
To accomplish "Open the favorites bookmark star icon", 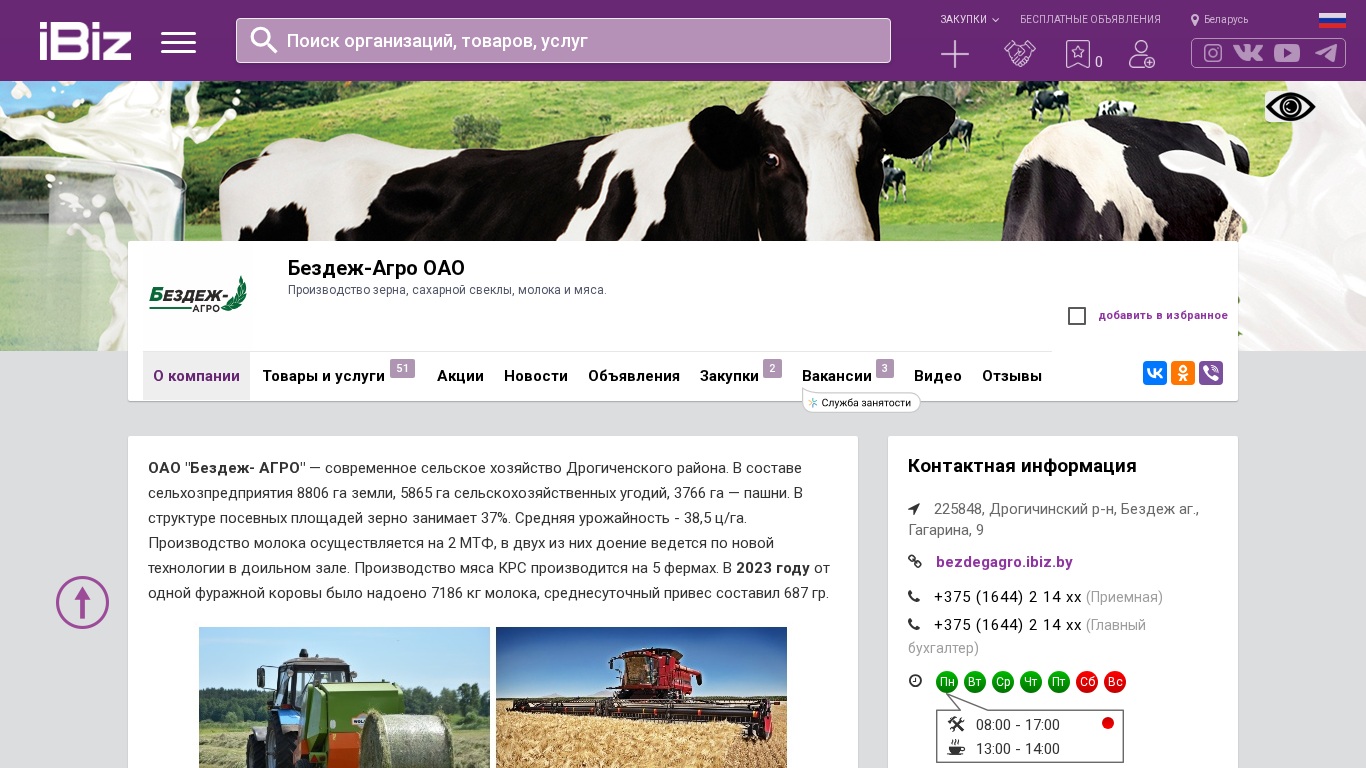I will click(x=1077, y=54).
